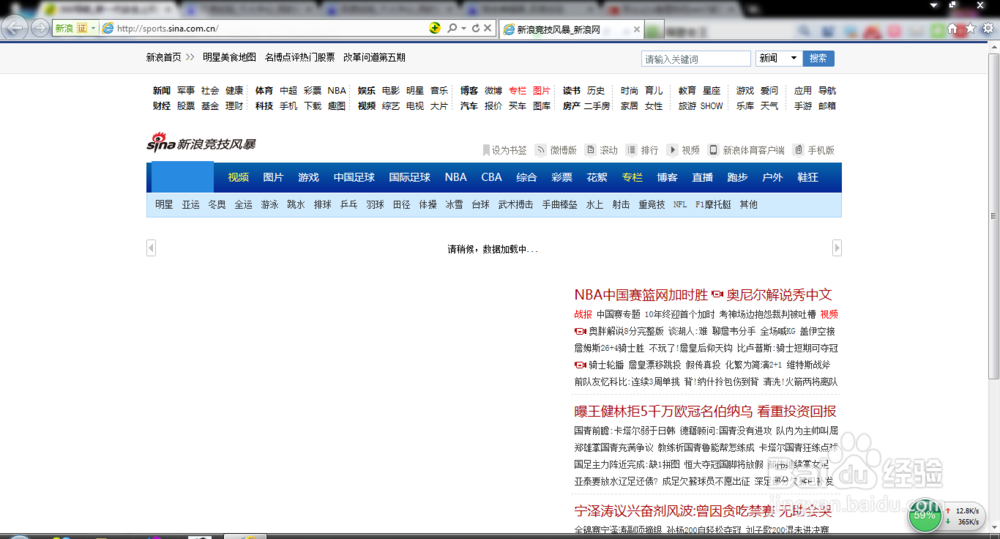Open the 彩票 tab in blue navigation bar
Image resolution: width=1000 pixels, height=539 pixels.
(562, 177)
